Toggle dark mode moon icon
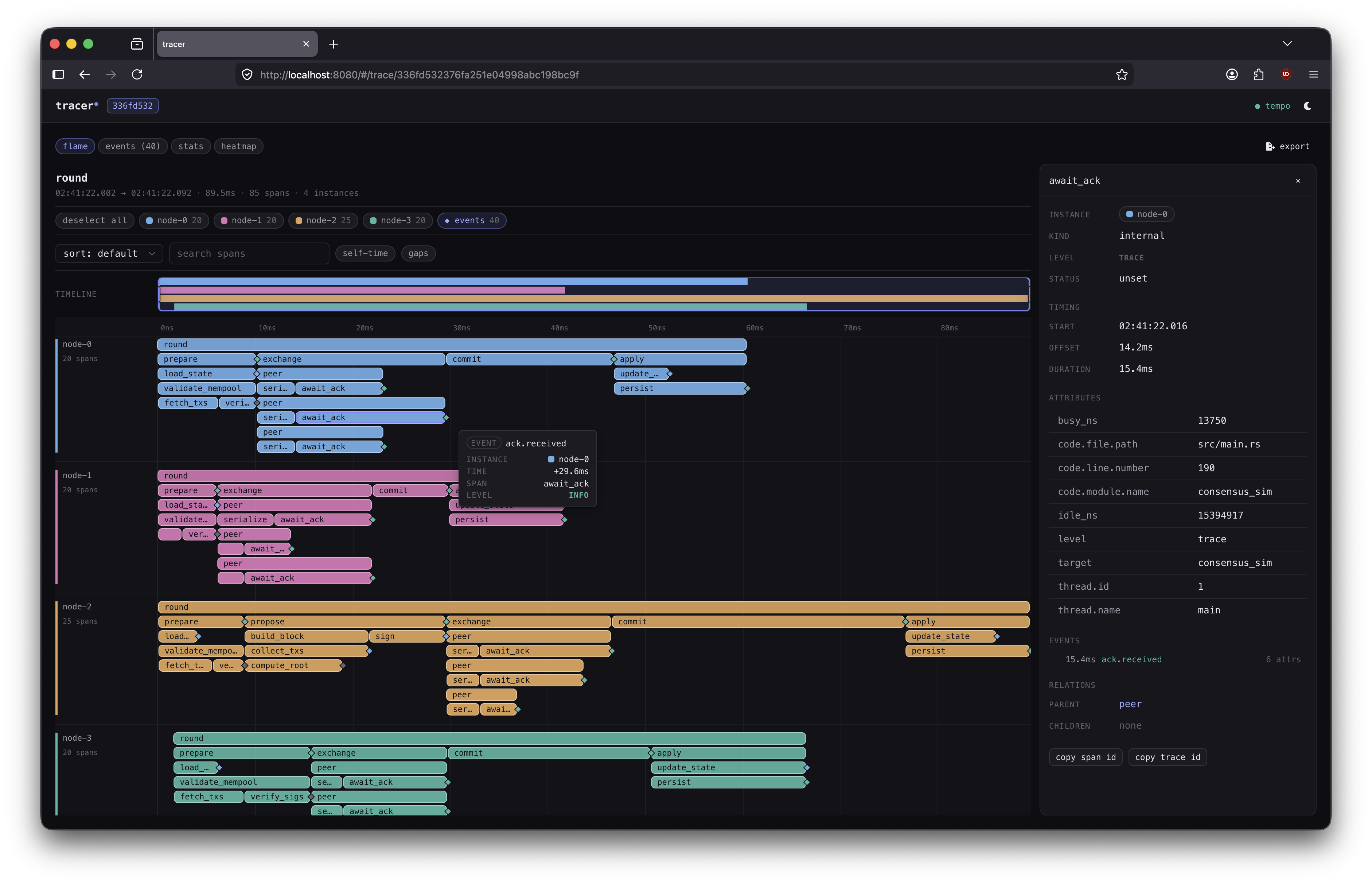This screenshot has width=1372, height=884. click(x=1308, y=106)
